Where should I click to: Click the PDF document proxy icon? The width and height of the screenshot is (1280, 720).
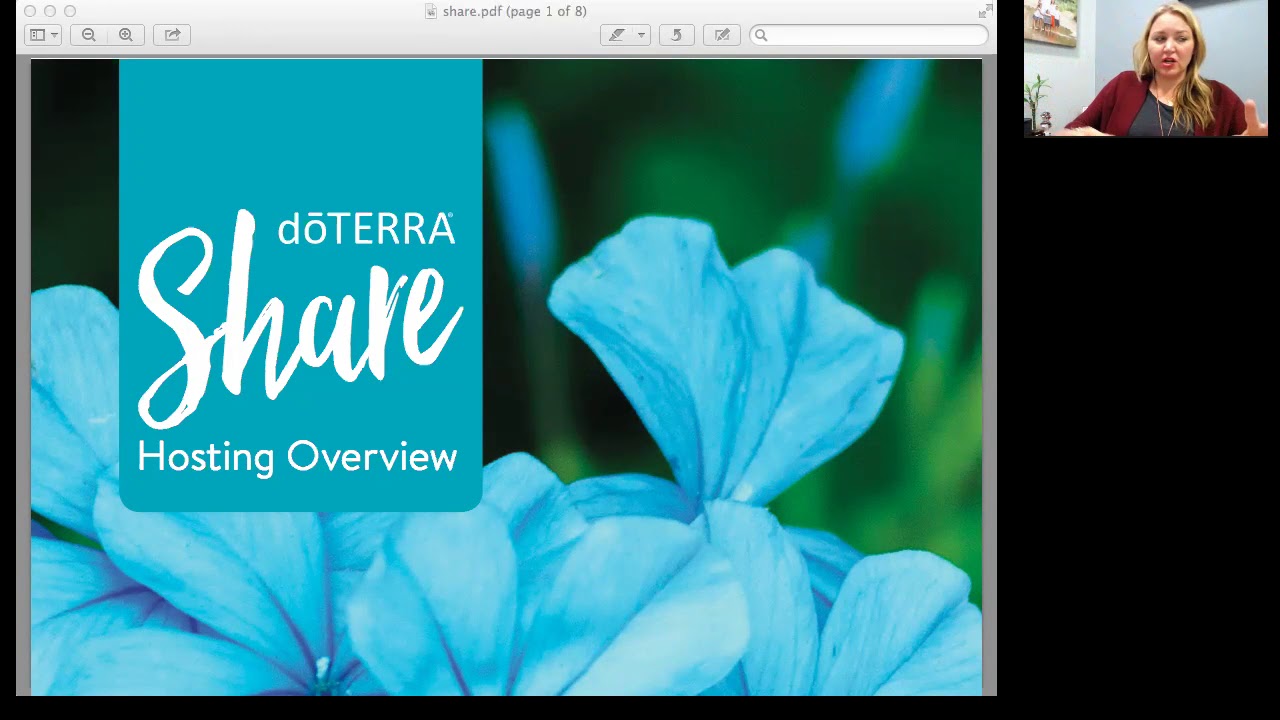click(x=431, y=11)
